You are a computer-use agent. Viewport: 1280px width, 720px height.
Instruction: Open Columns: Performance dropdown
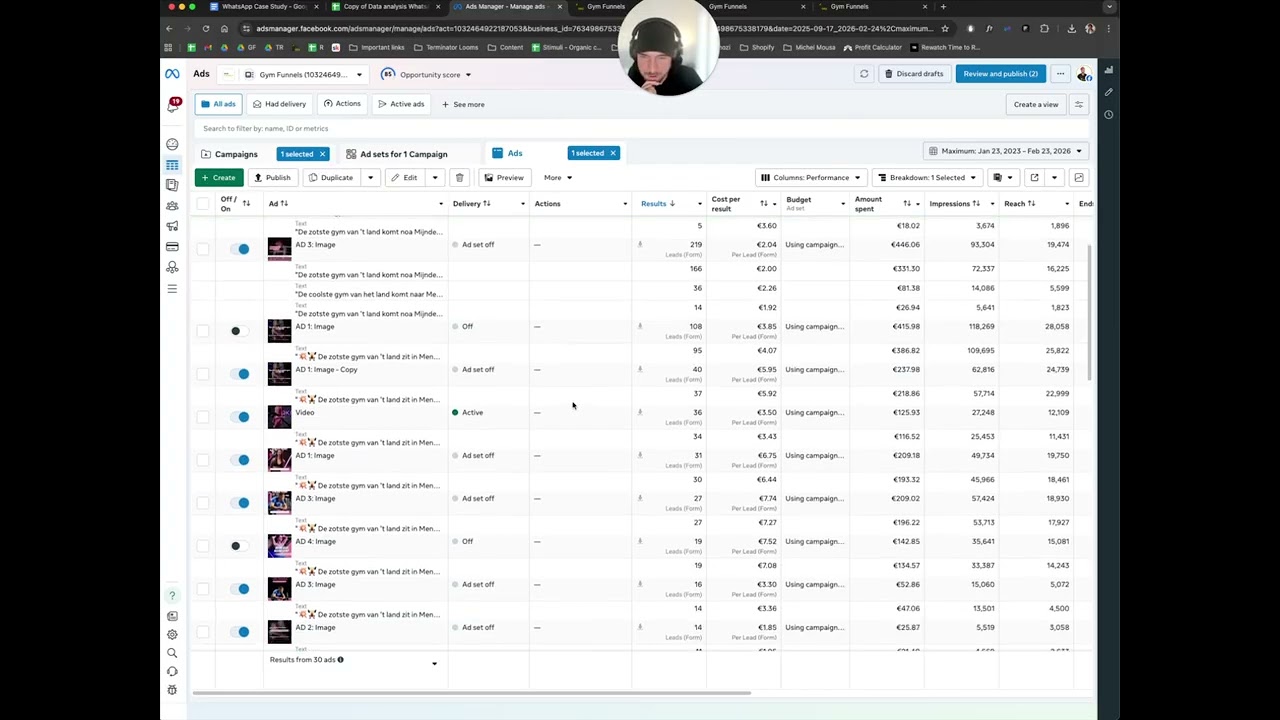(x=810, y=178)
